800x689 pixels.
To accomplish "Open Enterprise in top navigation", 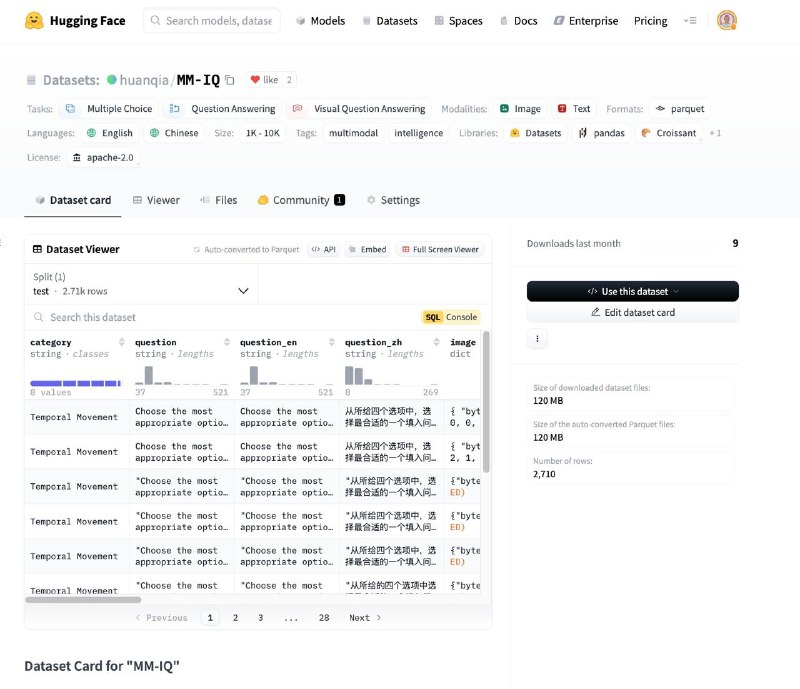I will coord(586,21).
